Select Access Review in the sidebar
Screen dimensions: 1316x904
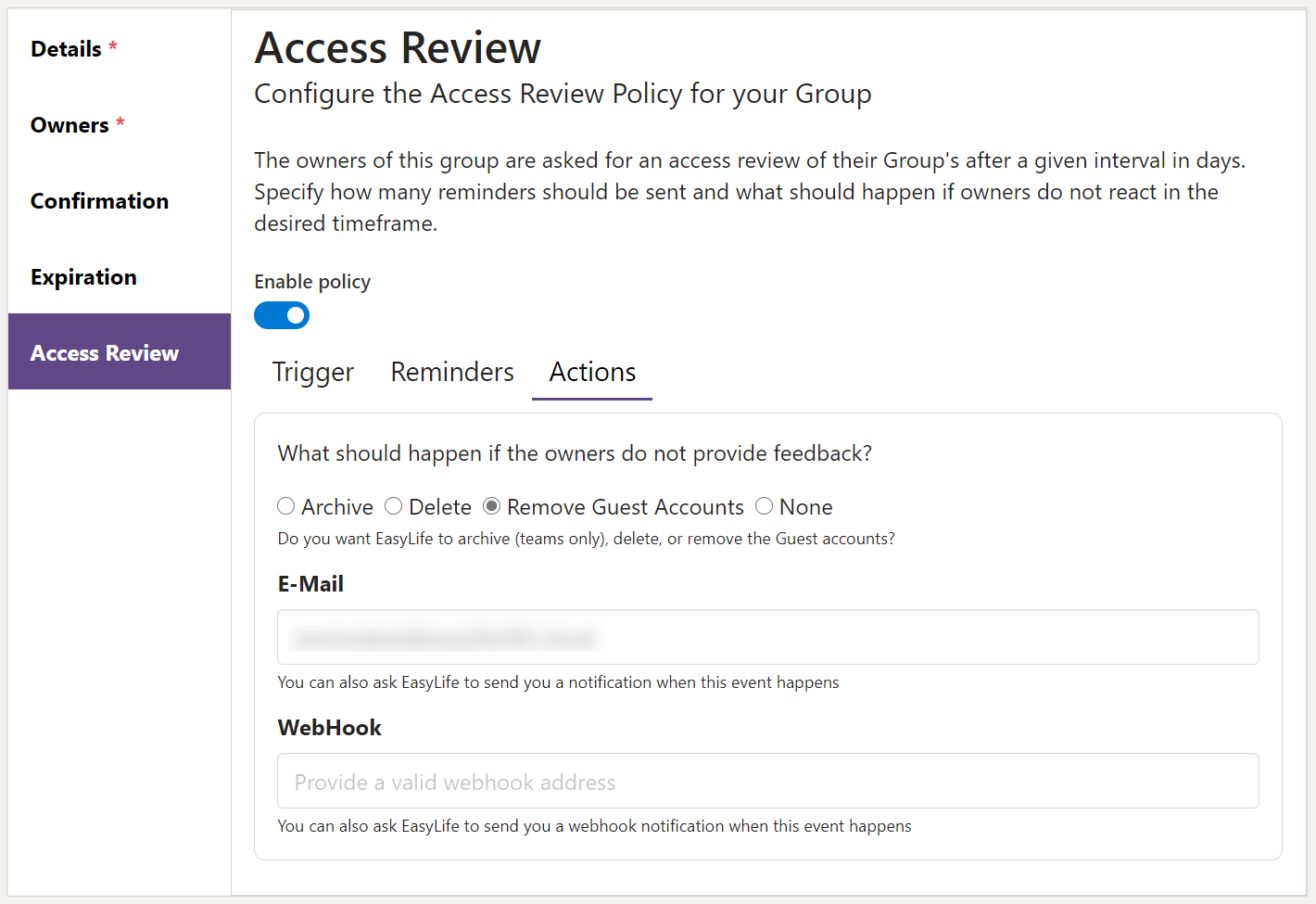[x=104, y=352]
